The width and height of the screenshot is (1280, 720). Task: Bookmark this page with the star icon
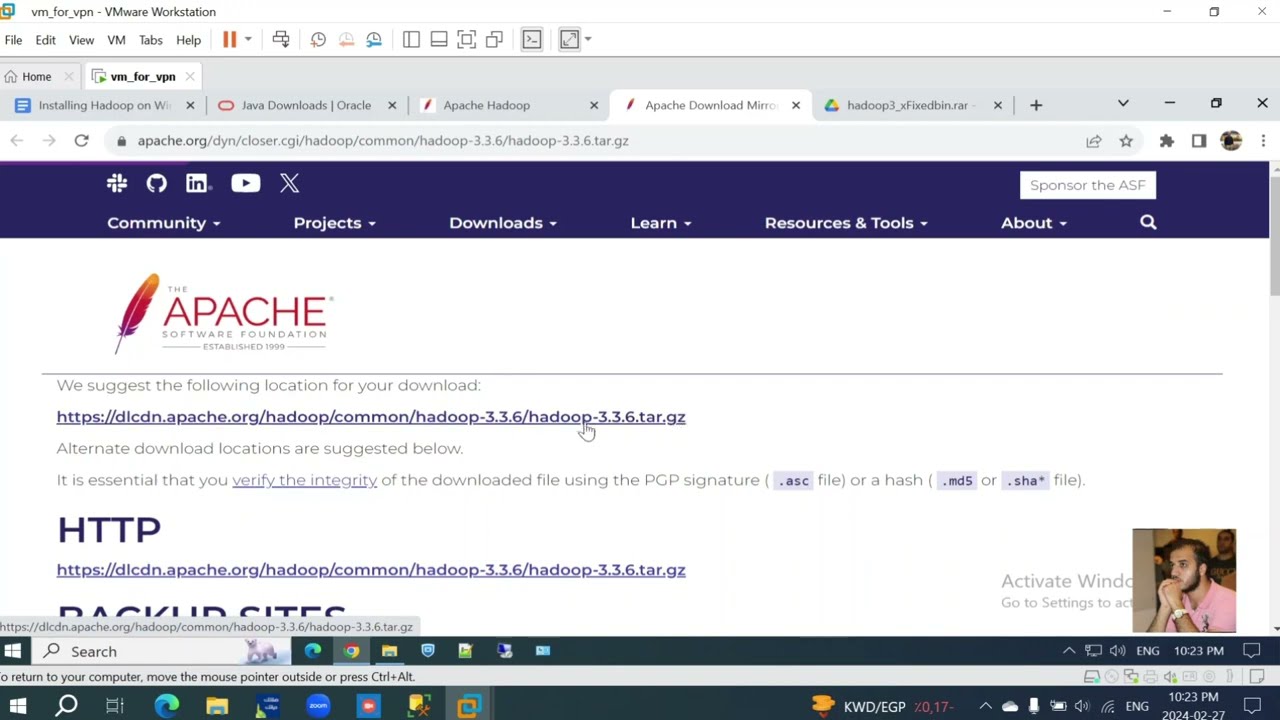click(1126, 141)
